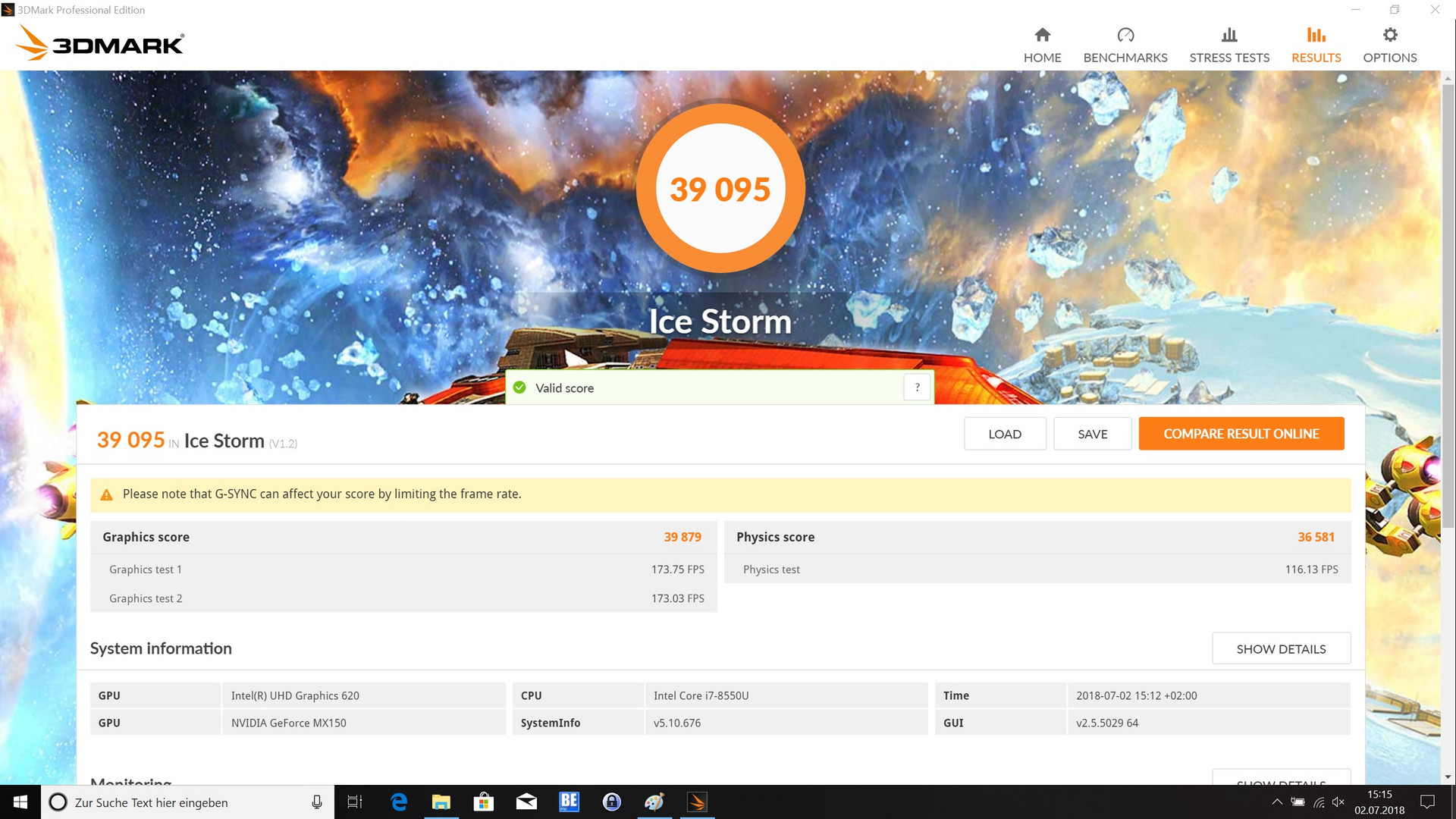The width and height of the screenshot is (1456, 819).
Task: Open the Home section via house icon
Action: [x=1042, y=35]
